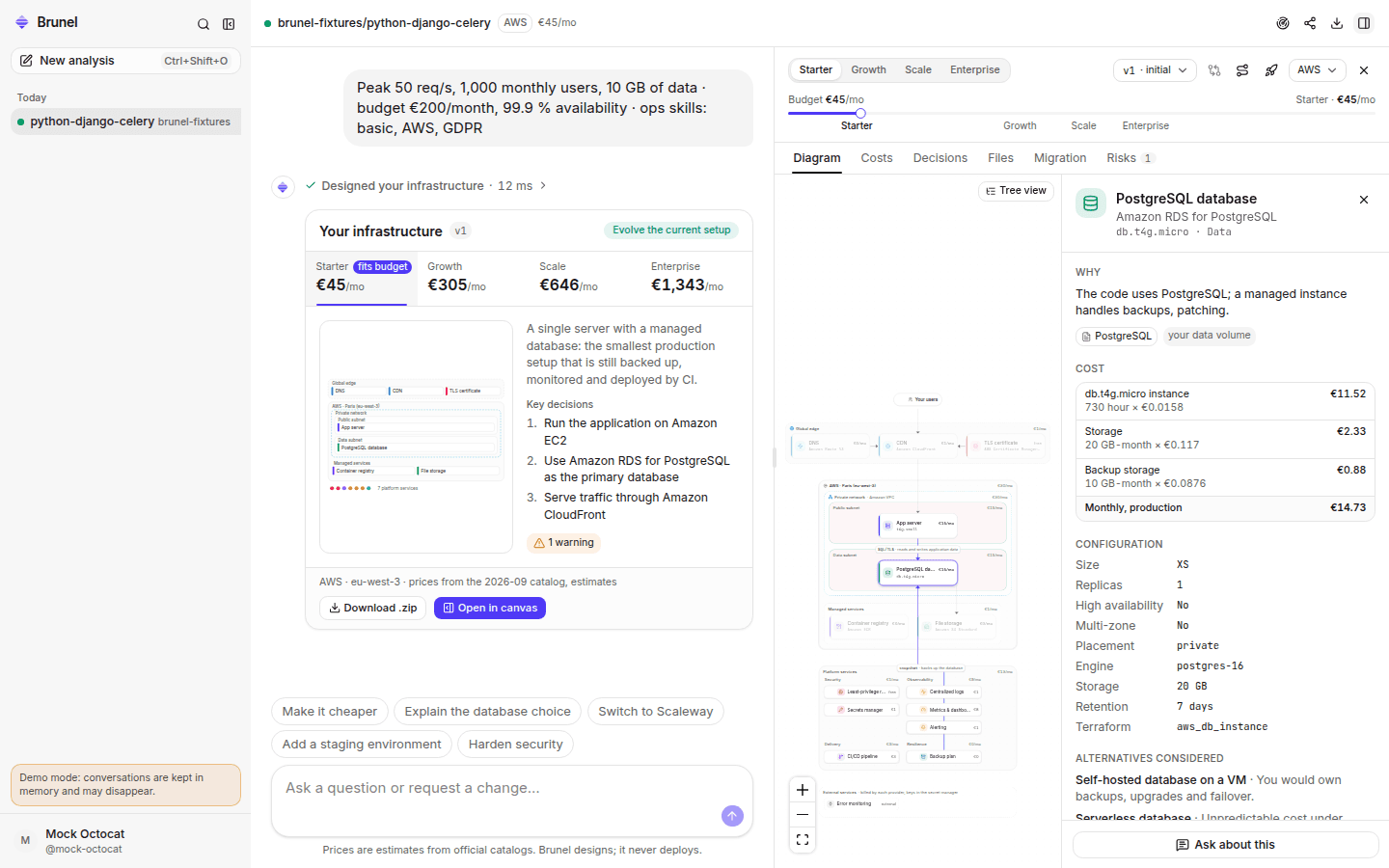
Task: Open the Risks tab
Action: point(1131,158)
